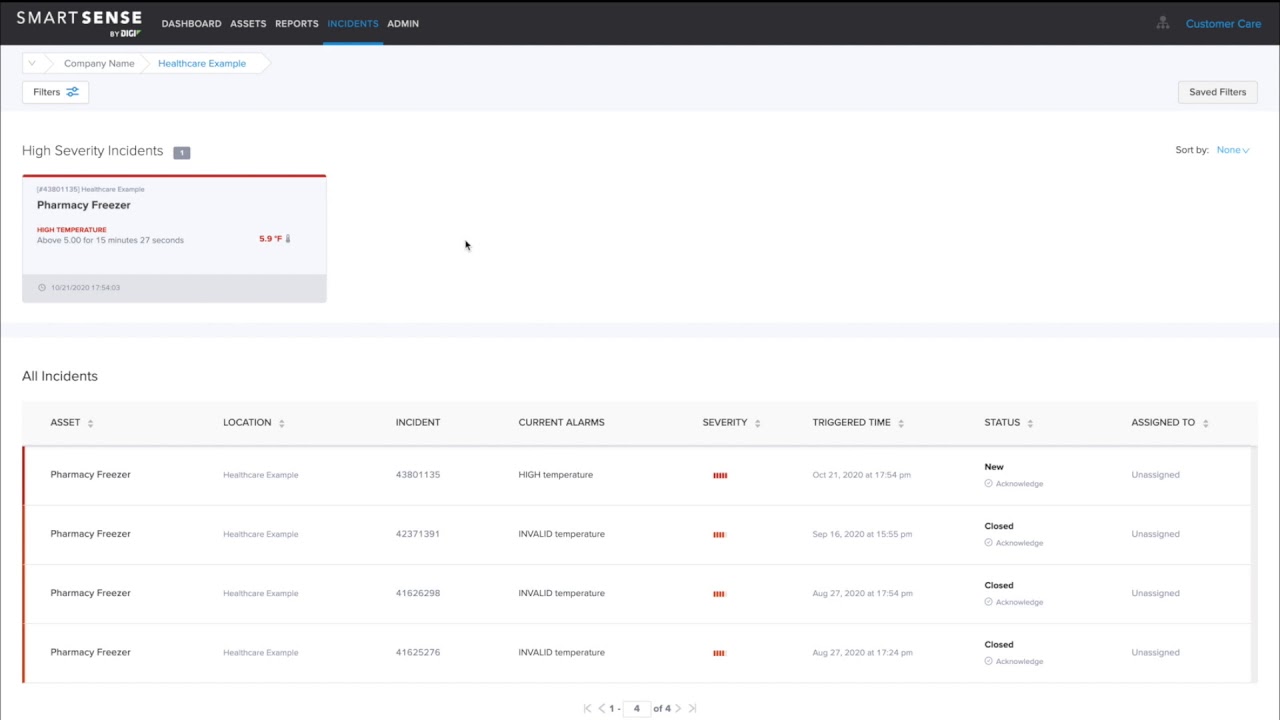Open the Assets tab
The width and height of the screenshot is (1280, 720).
(x=248, y=23)
